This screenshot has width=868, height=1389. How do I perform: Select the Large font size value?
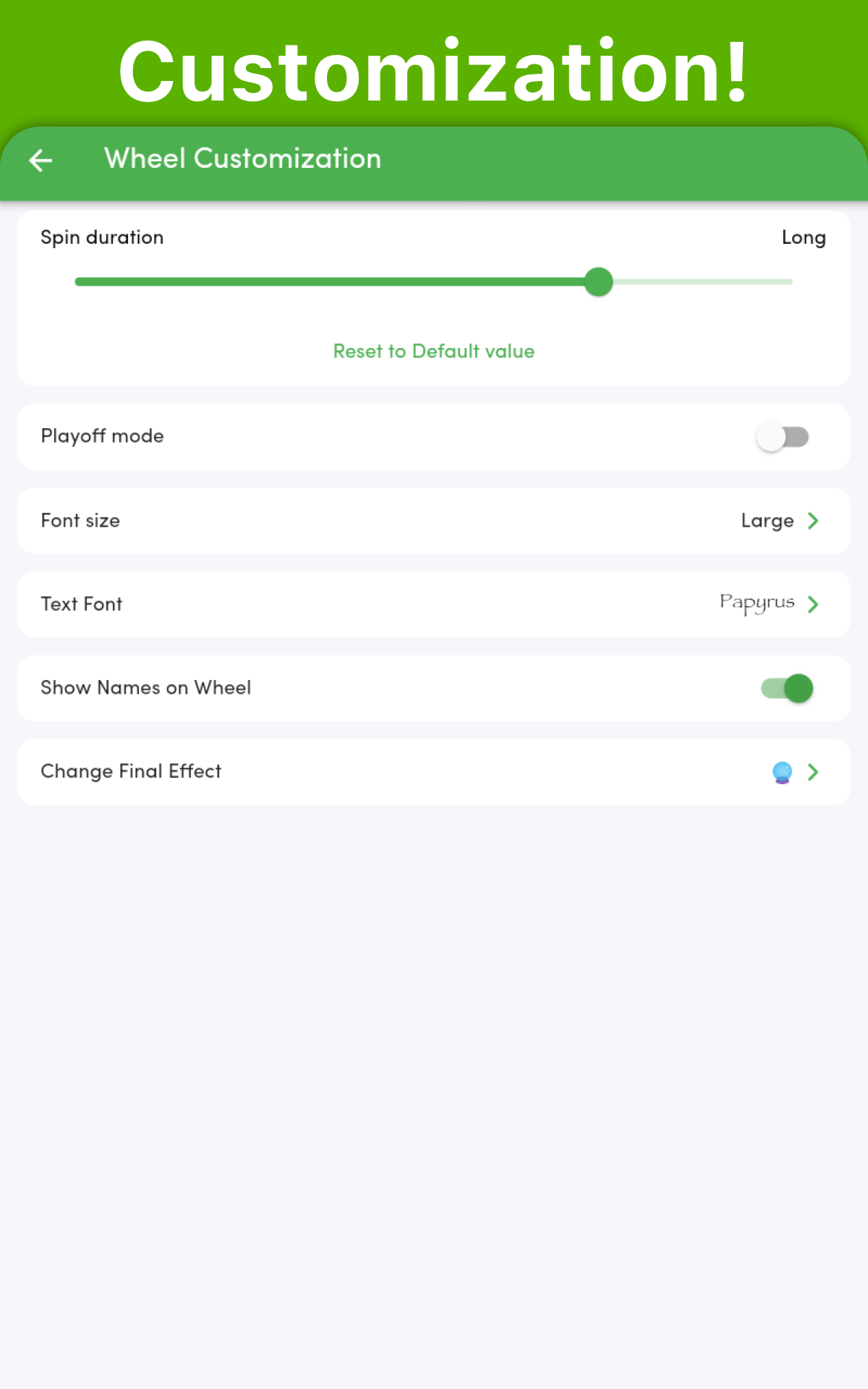767,521
